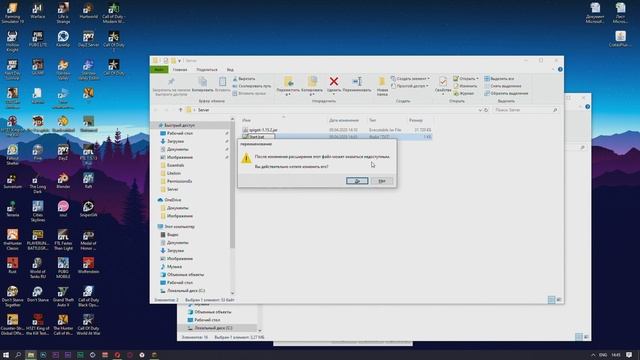Click the Свойства ribbon icon
The image size is (640, 360).
443,85
